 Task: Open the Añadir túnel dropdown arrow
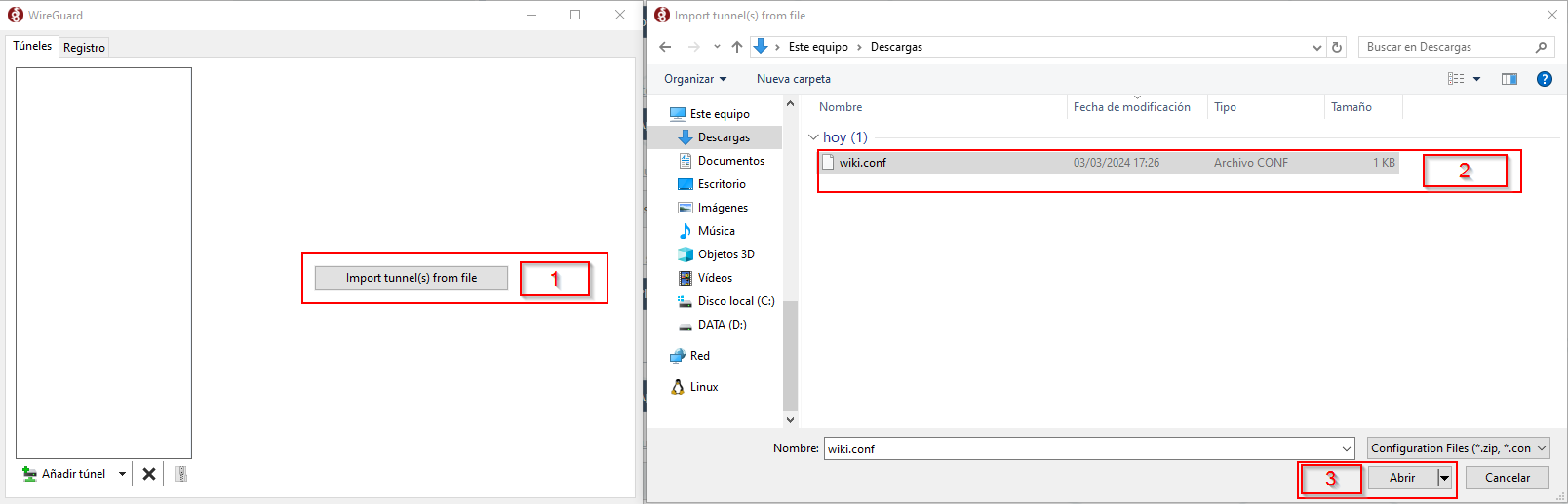(x=122, y=474)
